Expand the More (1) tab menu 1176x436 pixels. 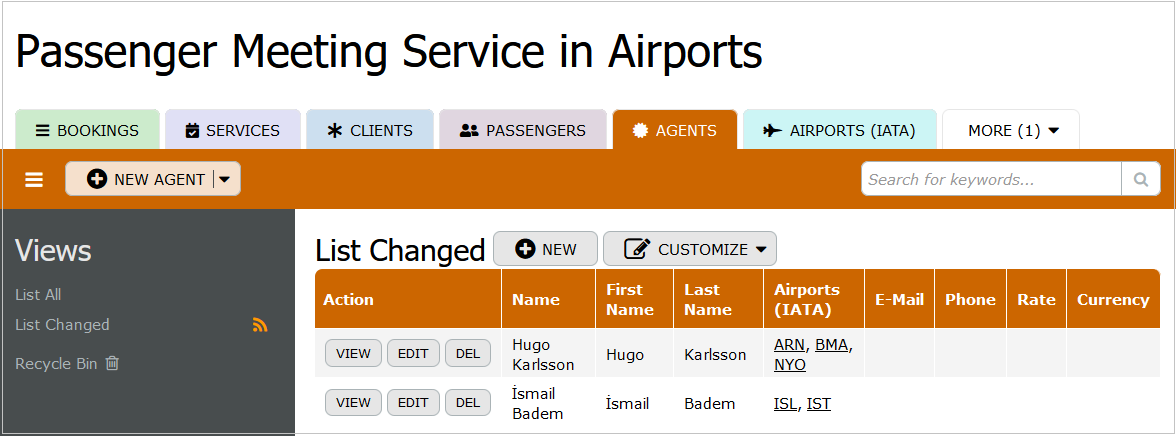[x=1010, y=131]
